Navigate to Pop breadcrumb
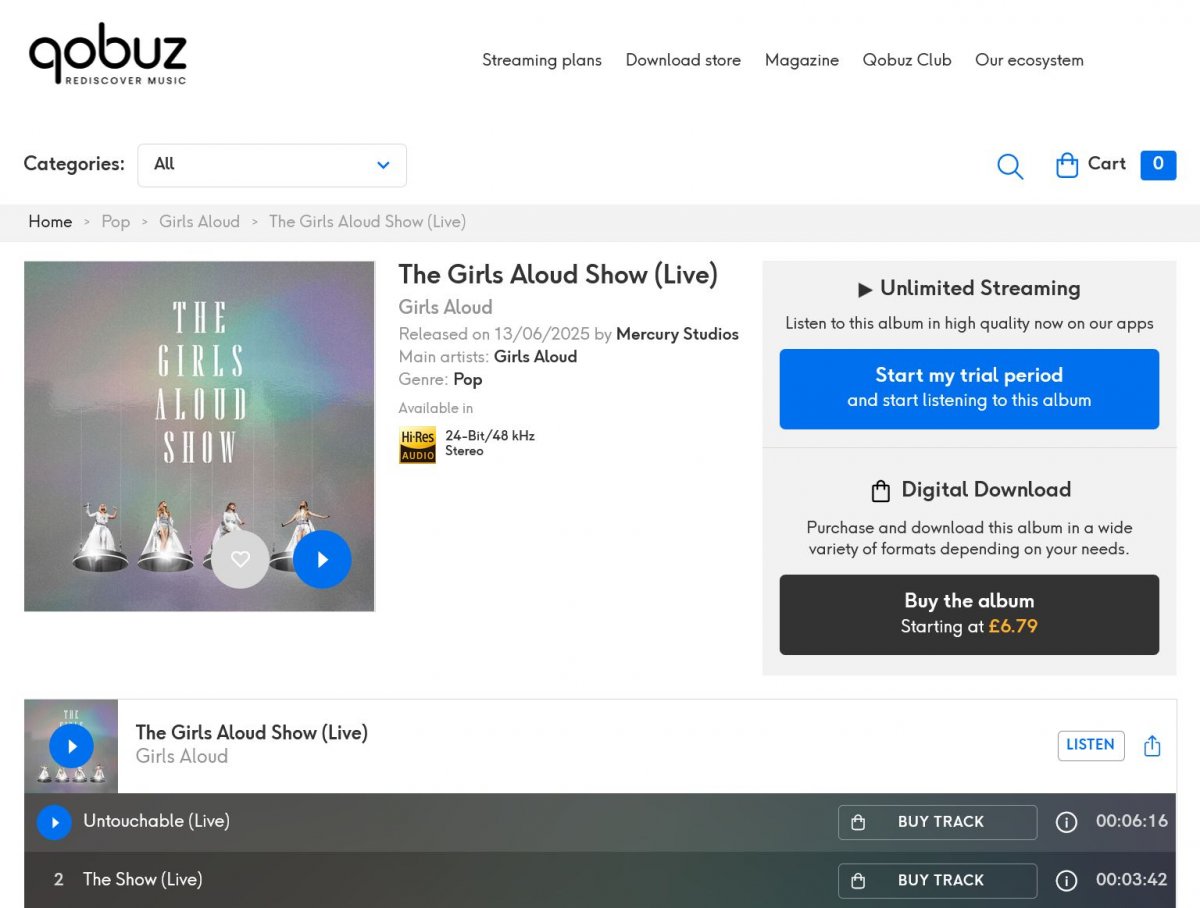 (116, 222)
